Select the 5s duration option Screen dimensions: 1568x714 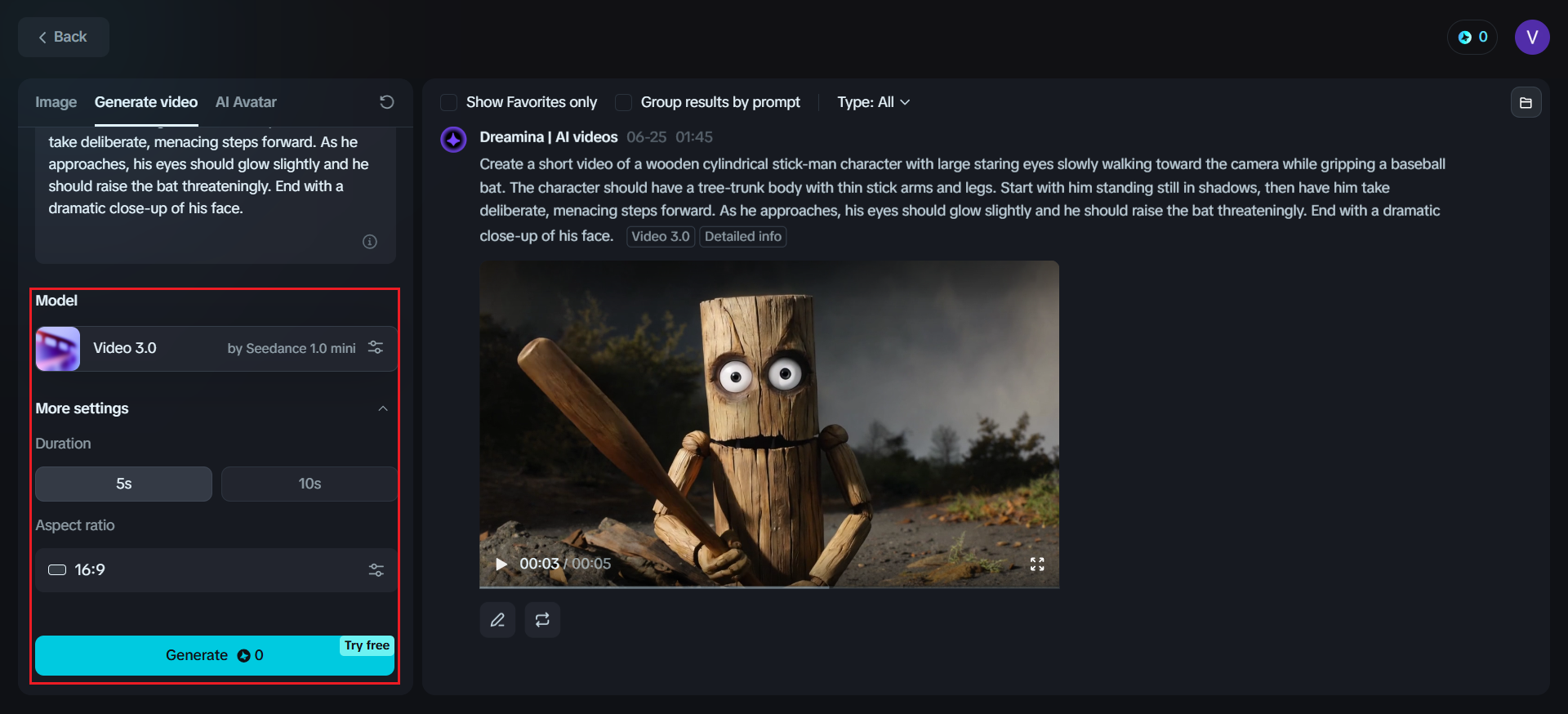[x=123, y=484]
